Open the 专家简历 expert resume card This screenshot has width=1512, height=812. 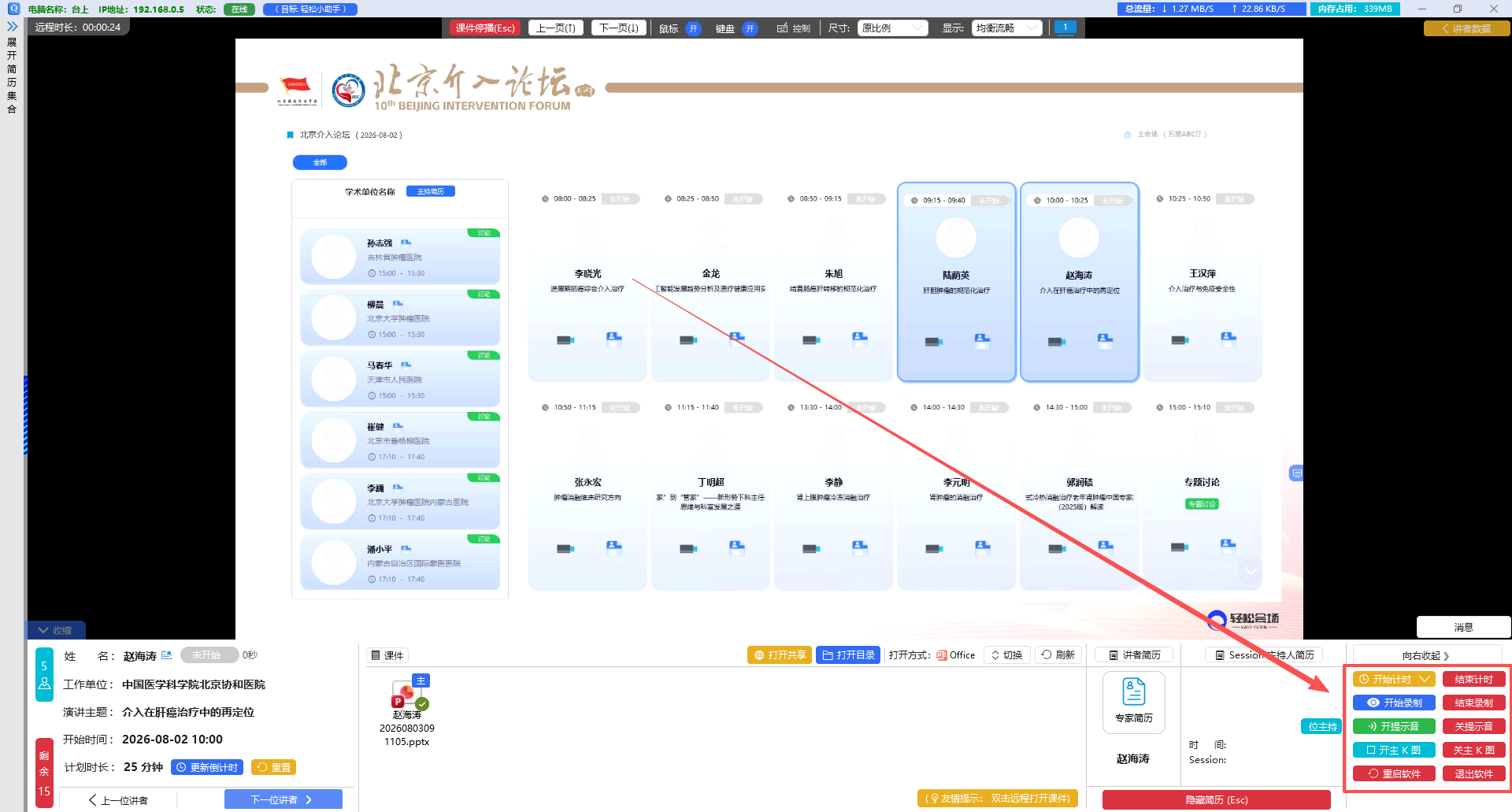[x=1133, y=702]
